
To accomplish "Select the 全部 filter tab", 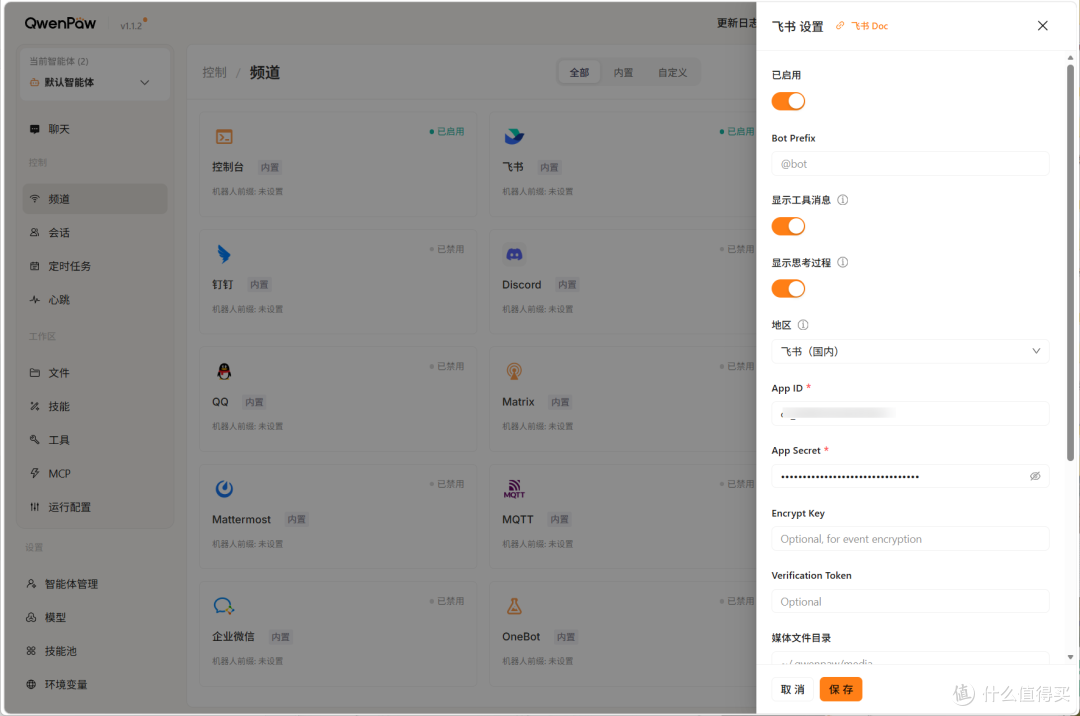I will 579,72.
